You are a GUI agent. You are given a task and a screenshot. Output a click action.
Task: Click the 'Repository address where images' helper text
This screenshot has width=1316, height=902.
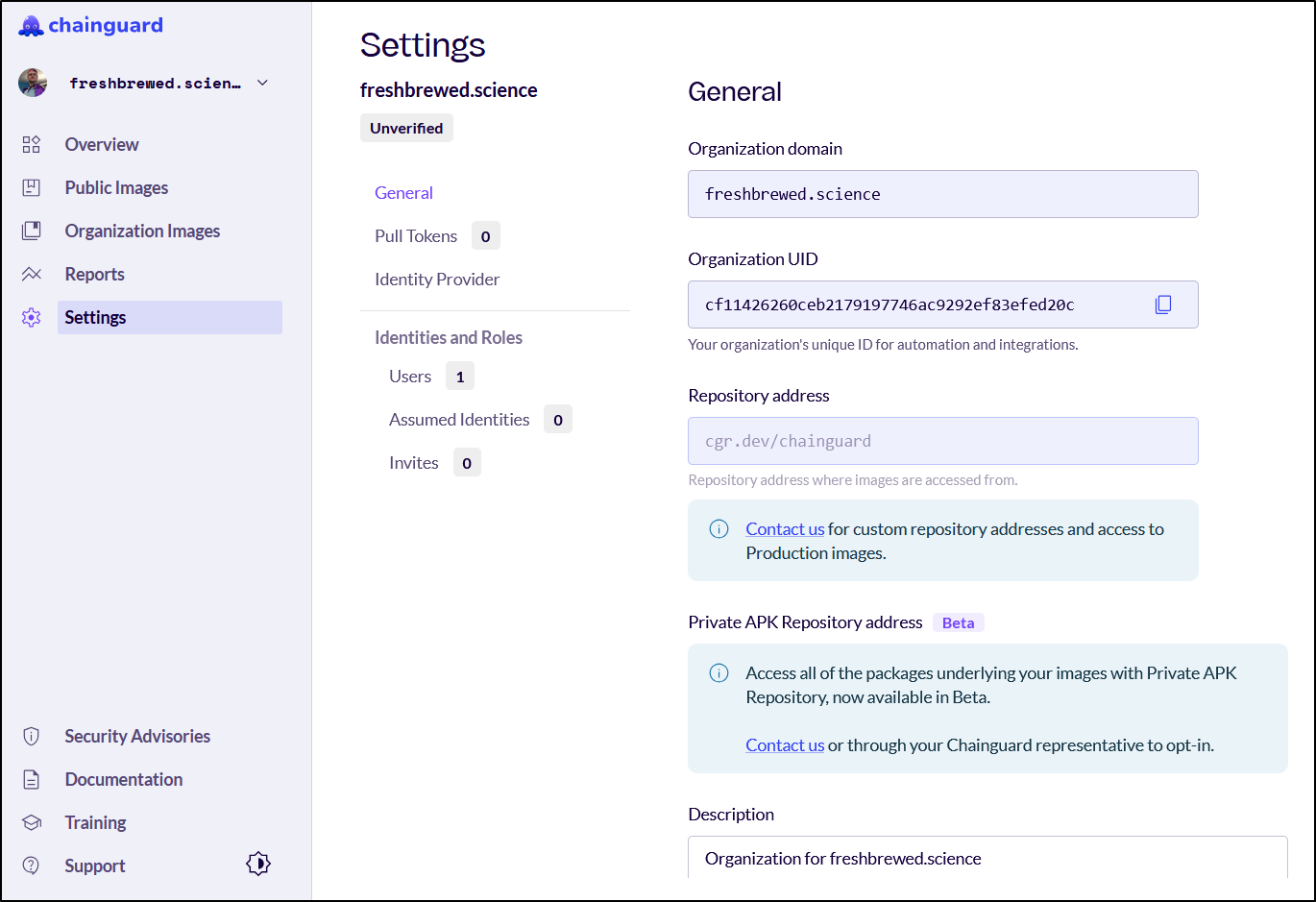[x=853, y=479]
